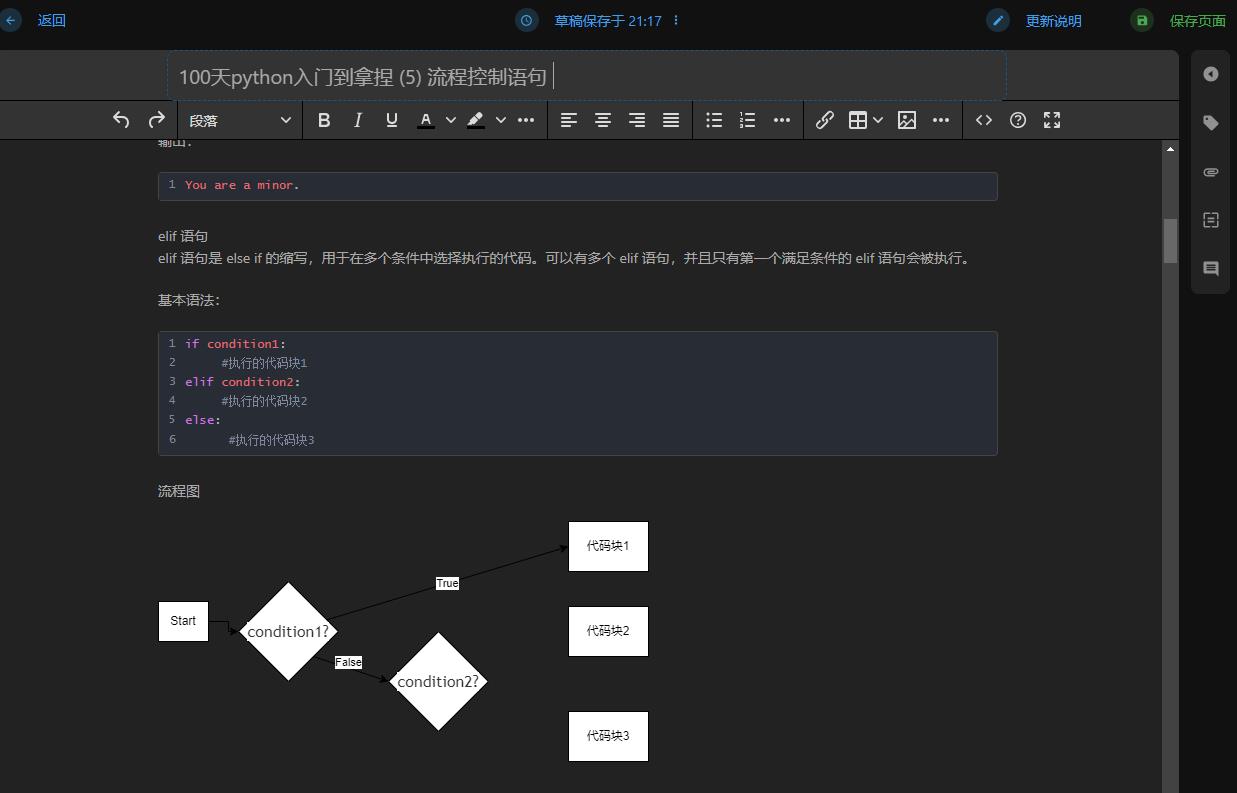
Task: Open the templates panel in sidebar
Action: coord(1211,220)
